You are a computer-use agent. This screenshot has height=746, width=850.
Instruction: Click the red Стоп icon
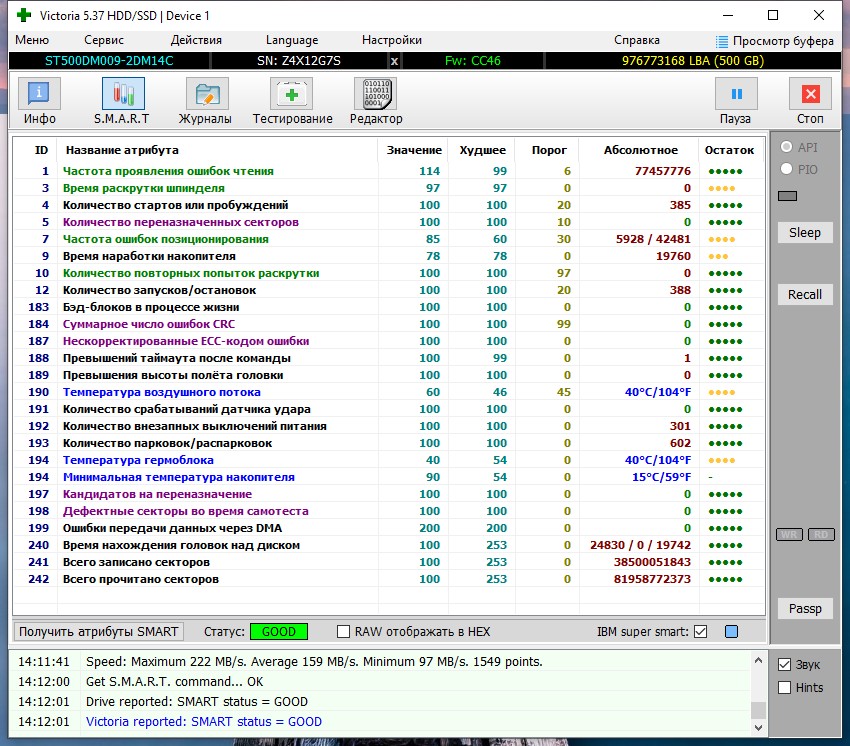pos(810,94)
